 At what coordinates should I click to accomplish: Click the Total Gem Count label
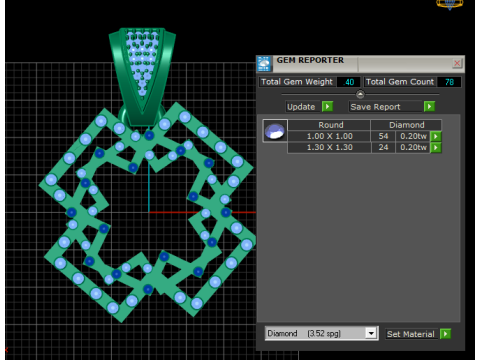400,82
